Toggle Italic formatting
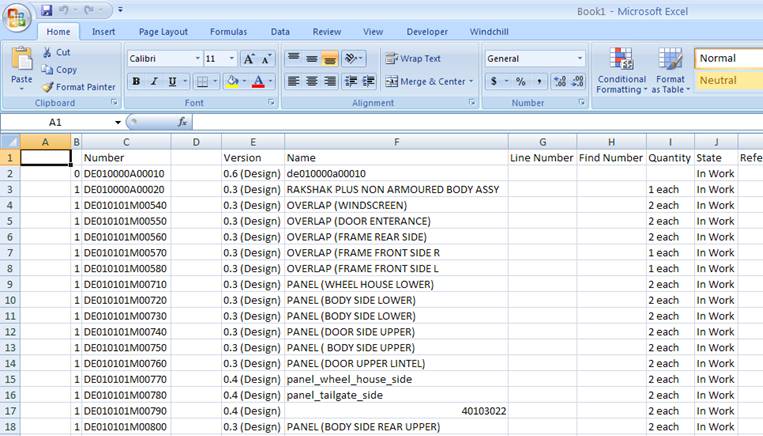Screen dimensions: 763x436 click(x=154, y=81)
